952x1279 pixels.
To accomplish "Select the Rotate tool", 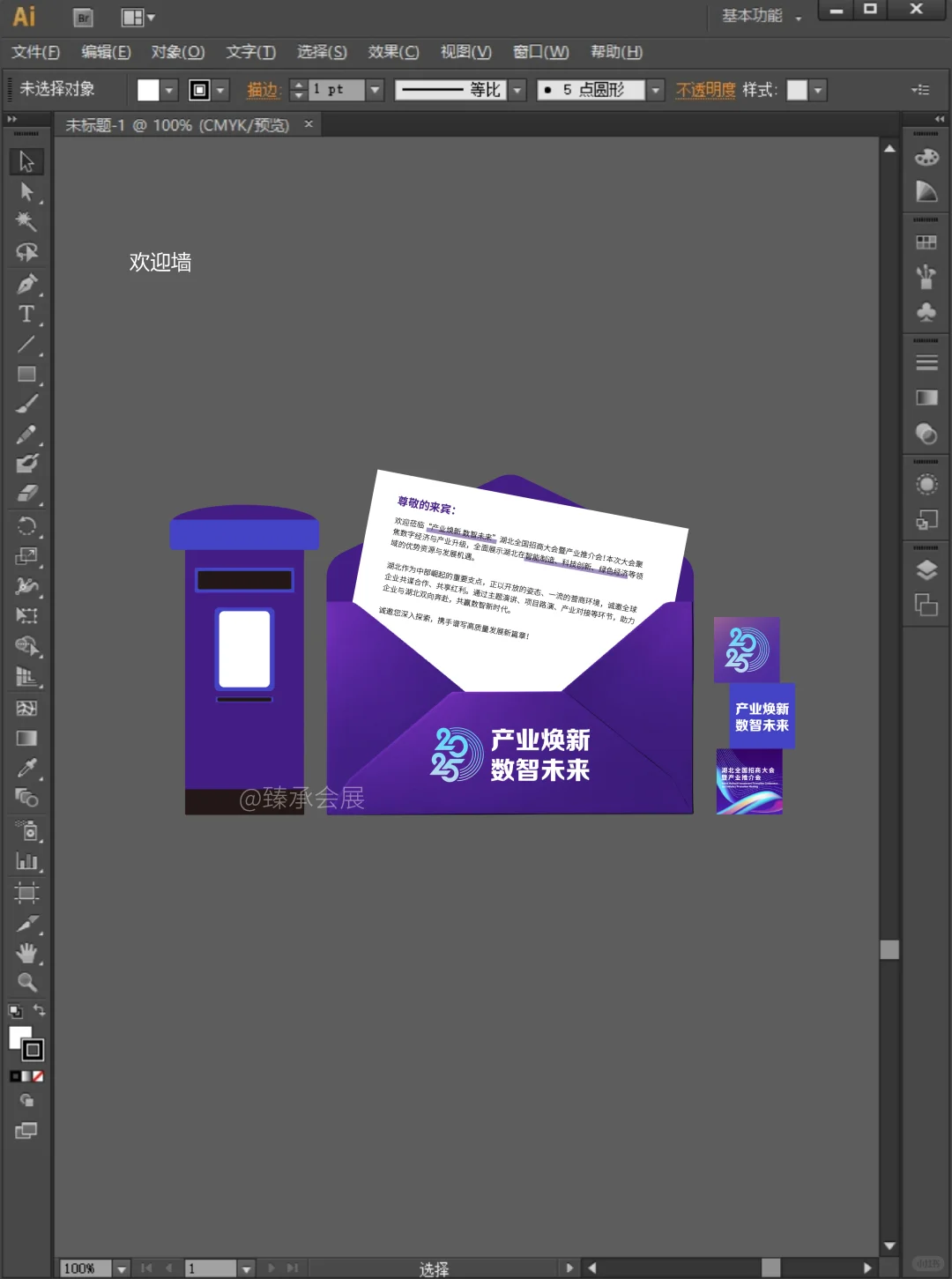I will click(26, 526).
